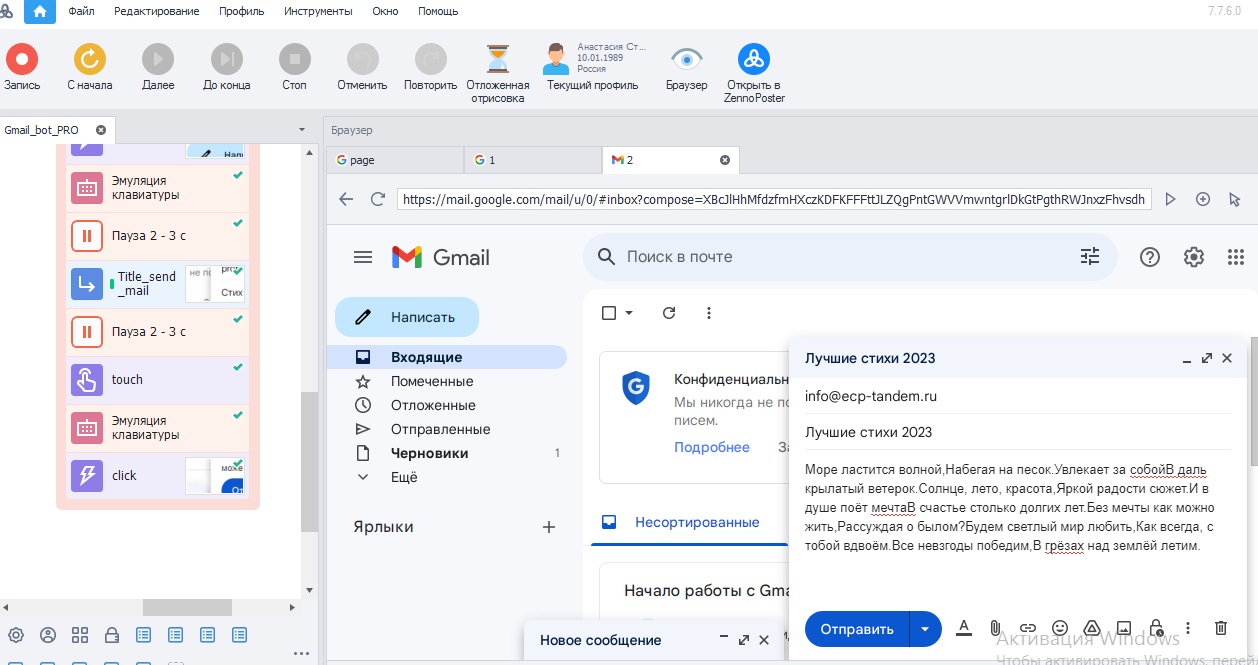Open Черновики folder

(430, 453)
